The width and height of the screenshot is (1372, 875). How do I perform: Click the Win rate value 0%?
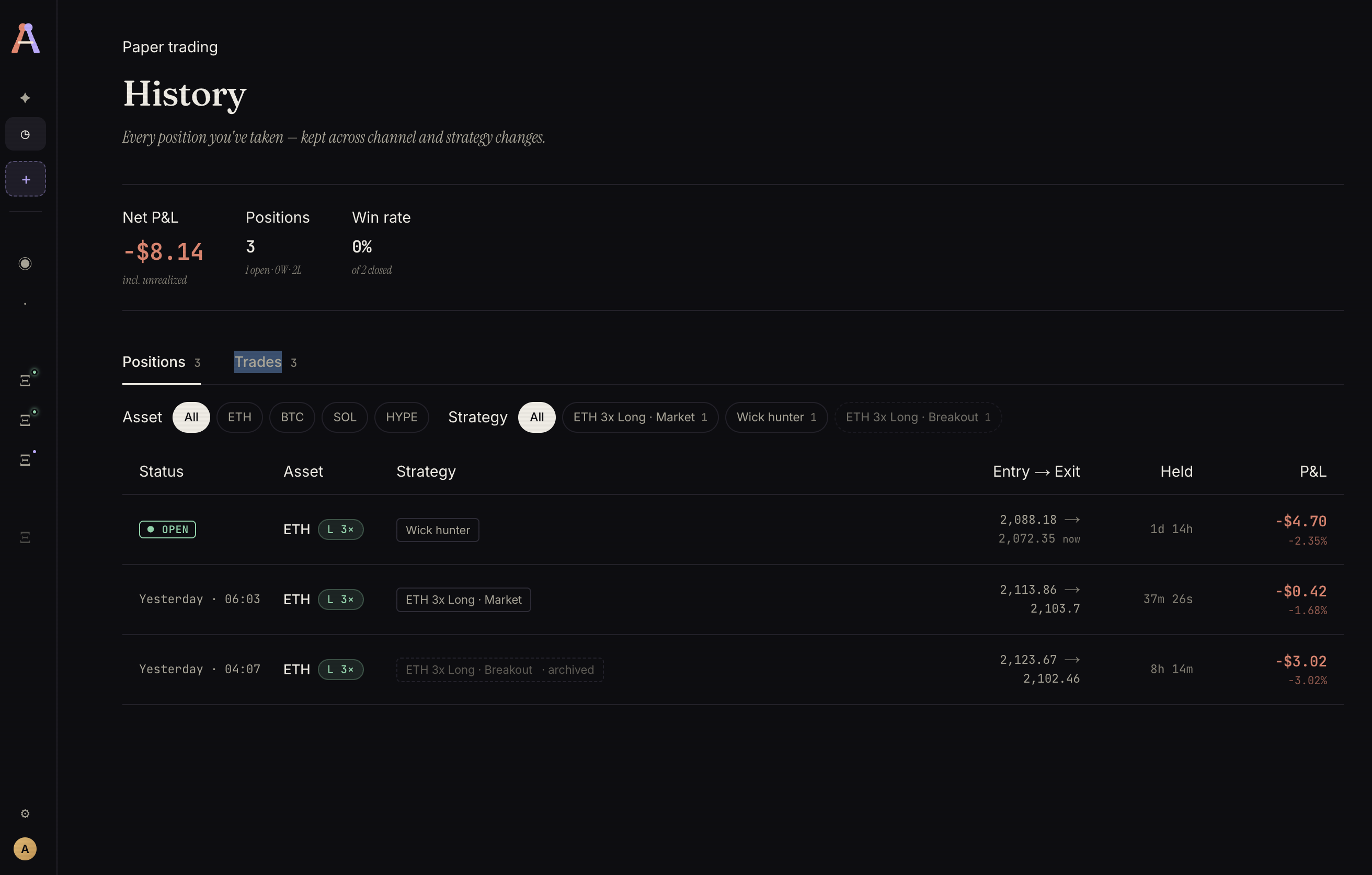(x=362, y=247)
